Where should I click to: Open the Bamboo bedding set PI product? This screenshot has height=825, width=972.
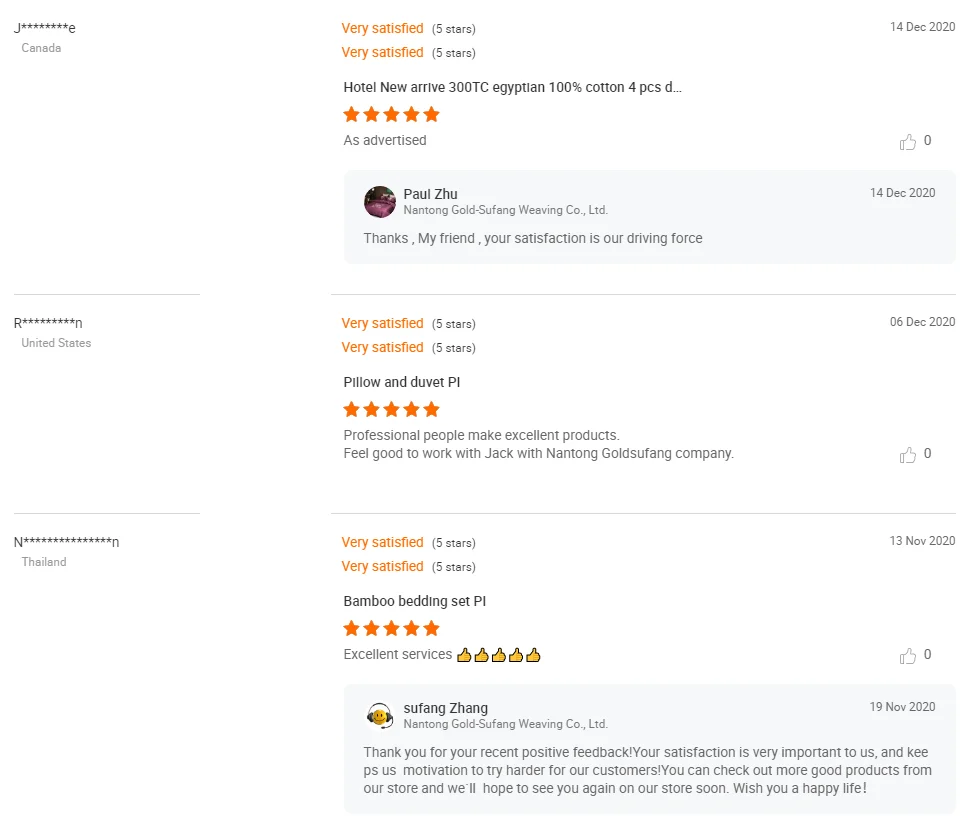[x=414, y=601]
